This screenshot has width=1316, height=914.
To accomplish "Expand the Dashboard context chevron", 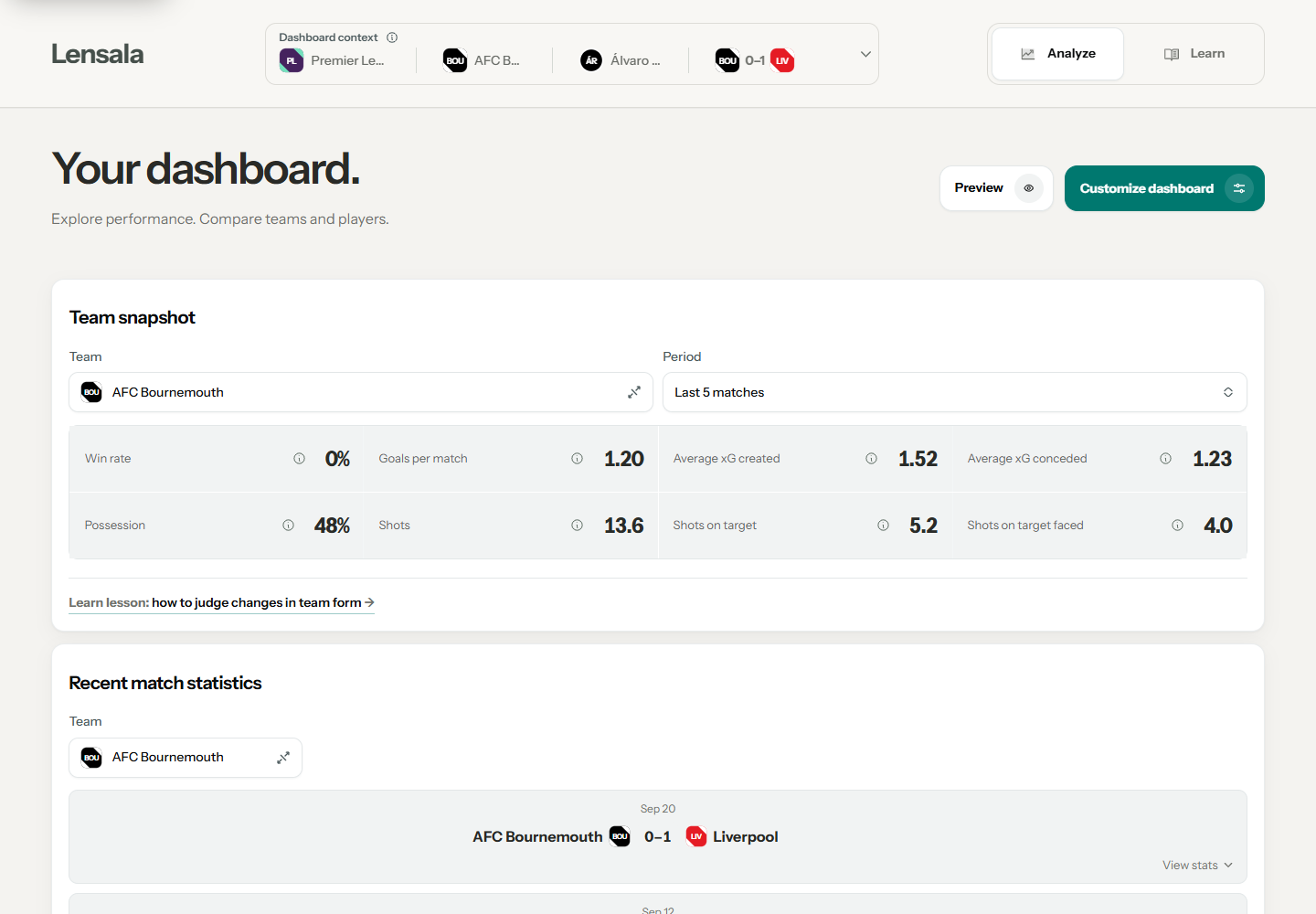I will click(865, 54).
